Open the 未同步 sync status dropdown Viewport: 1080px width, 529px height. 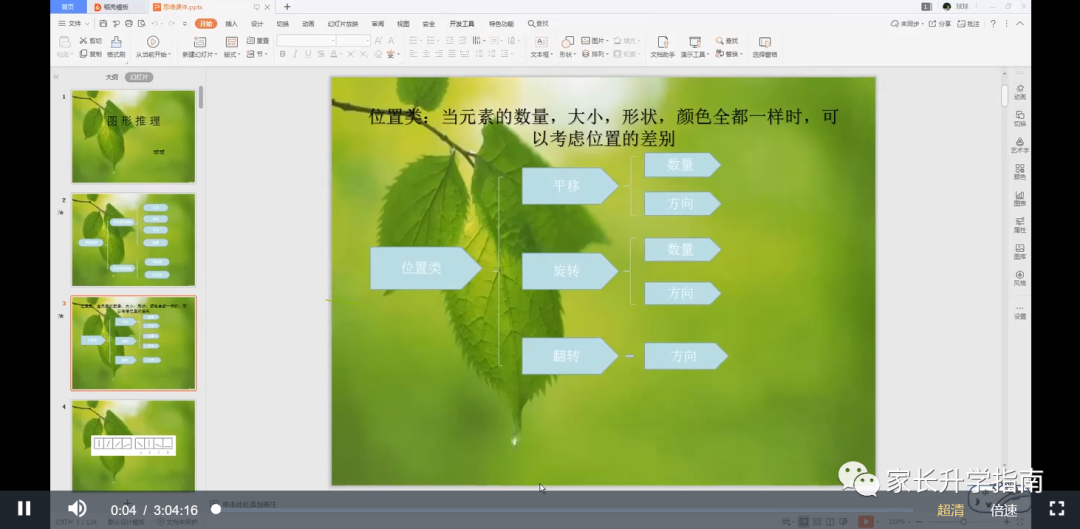pos(906,23)
